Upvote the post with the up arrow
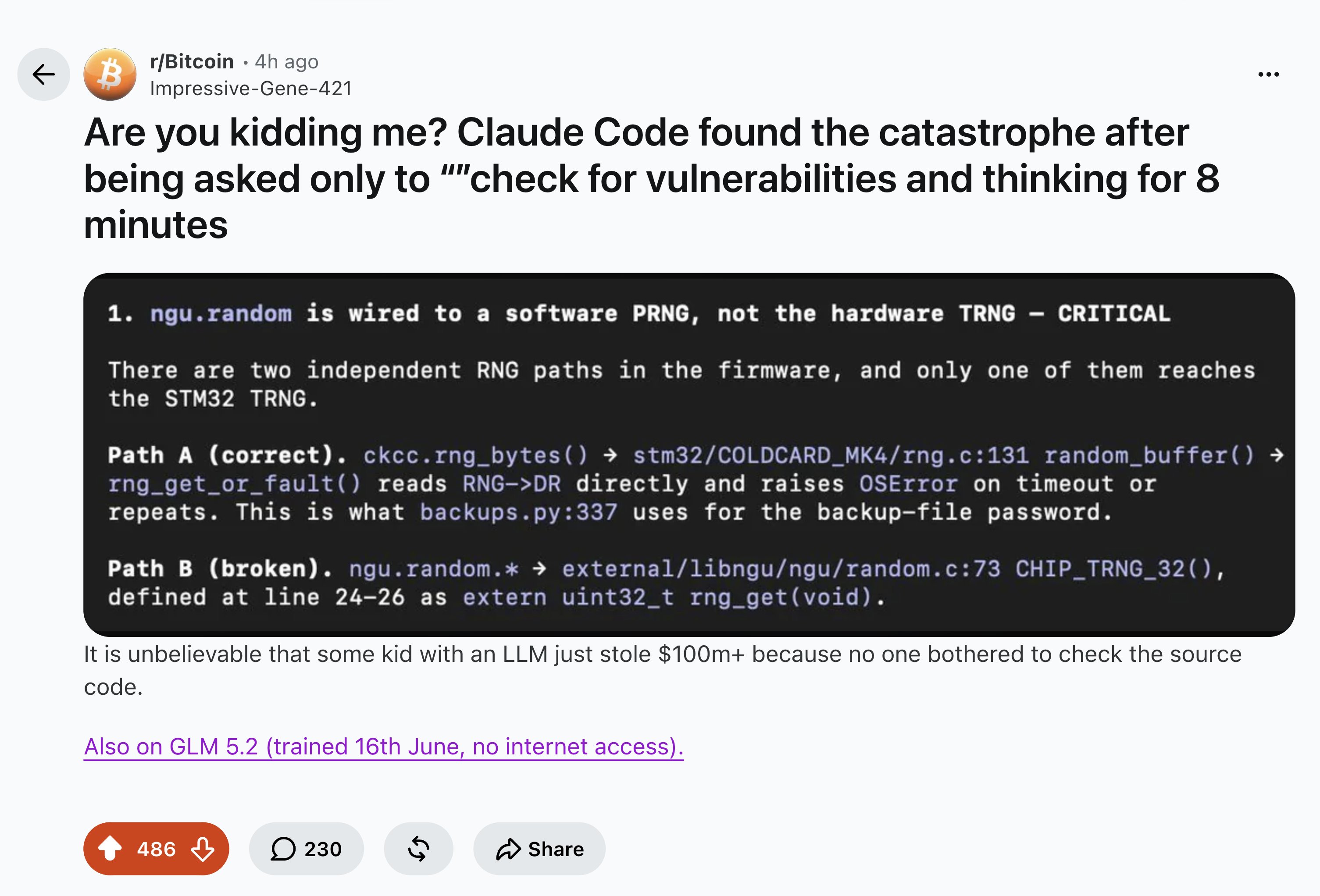Viewport: 1320px width, 896px height. click(110, 848)
